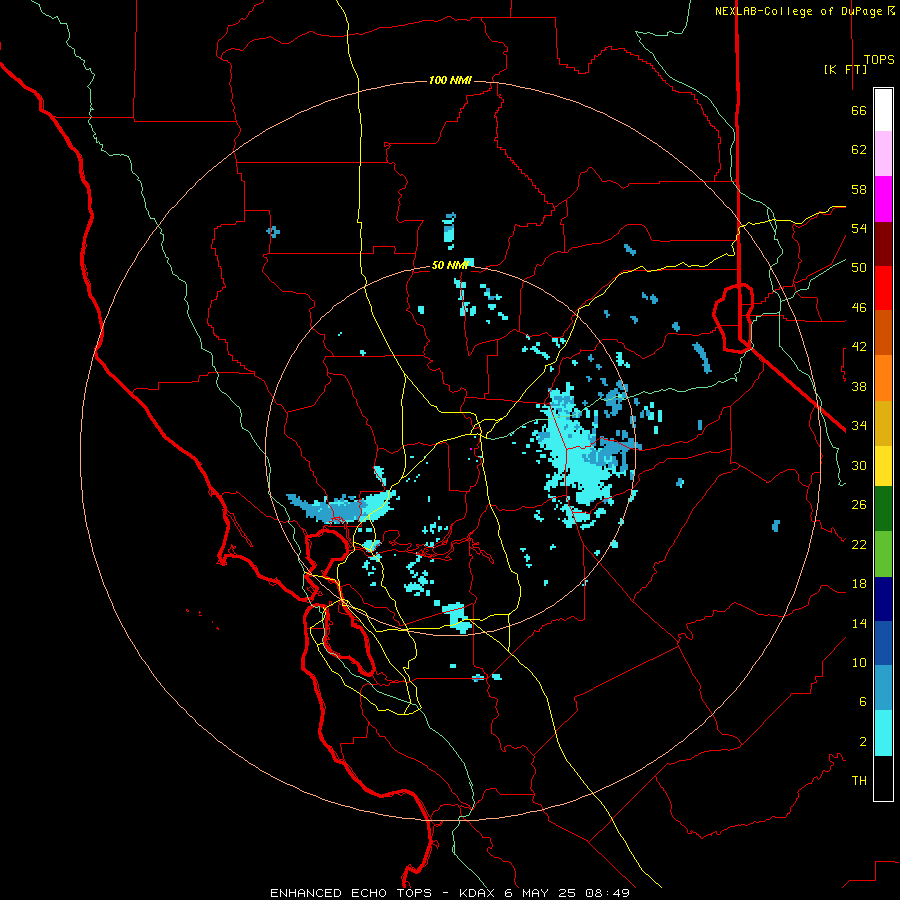The height and width of the screenshot is (900, 900).
Task: Select the light green legend swatch
Action: 883,554
